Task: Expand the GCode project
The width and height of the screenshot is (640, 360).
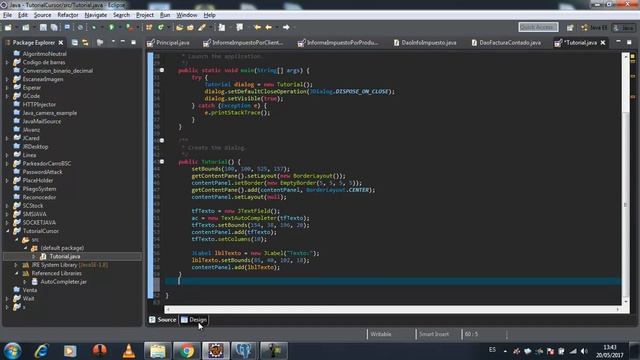Action: coord(7,96)
